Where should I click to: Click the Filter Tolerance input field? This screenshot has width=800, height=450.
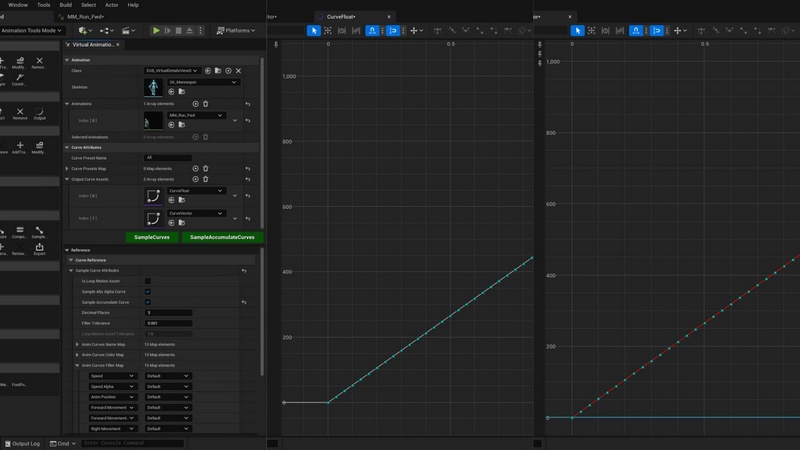pyautogui.click(x=168, y=323)
